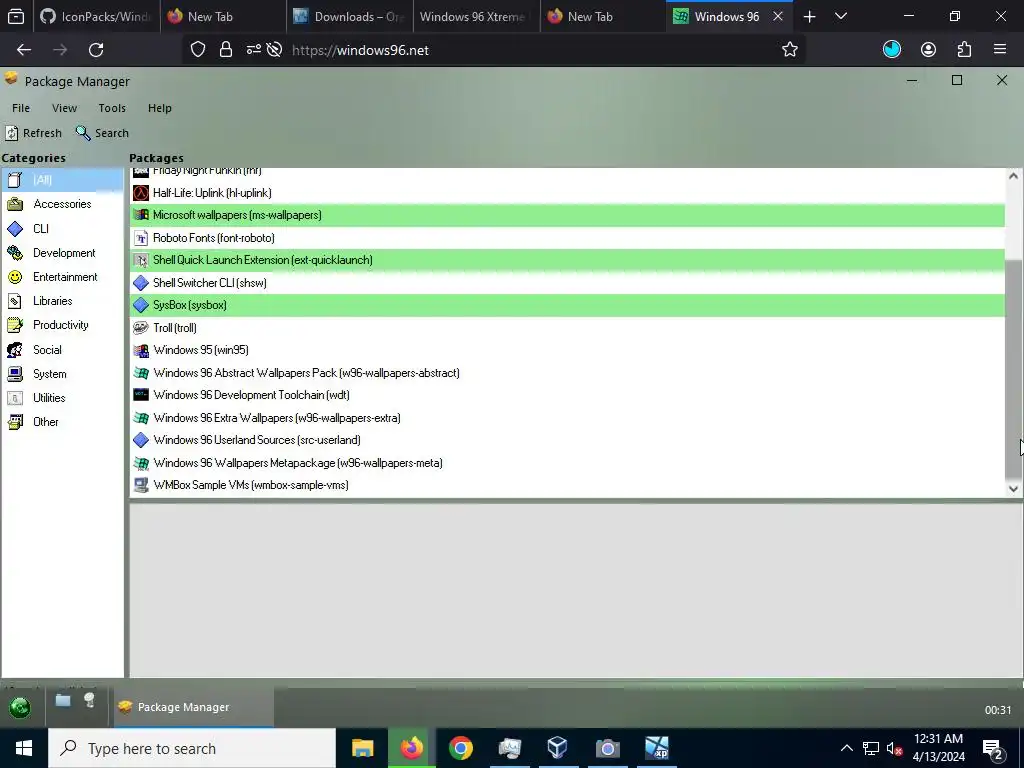Image resolution: width=1024 pixels, height=768 pixels.
Task: Select the Social category icon
Action: [x=15, y=350]
